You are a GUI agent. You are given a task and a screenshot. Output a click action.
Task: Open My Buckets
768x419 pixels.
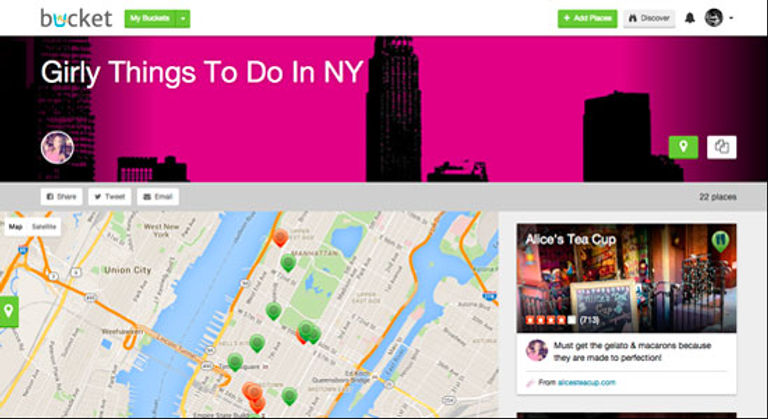coord(150,19)
